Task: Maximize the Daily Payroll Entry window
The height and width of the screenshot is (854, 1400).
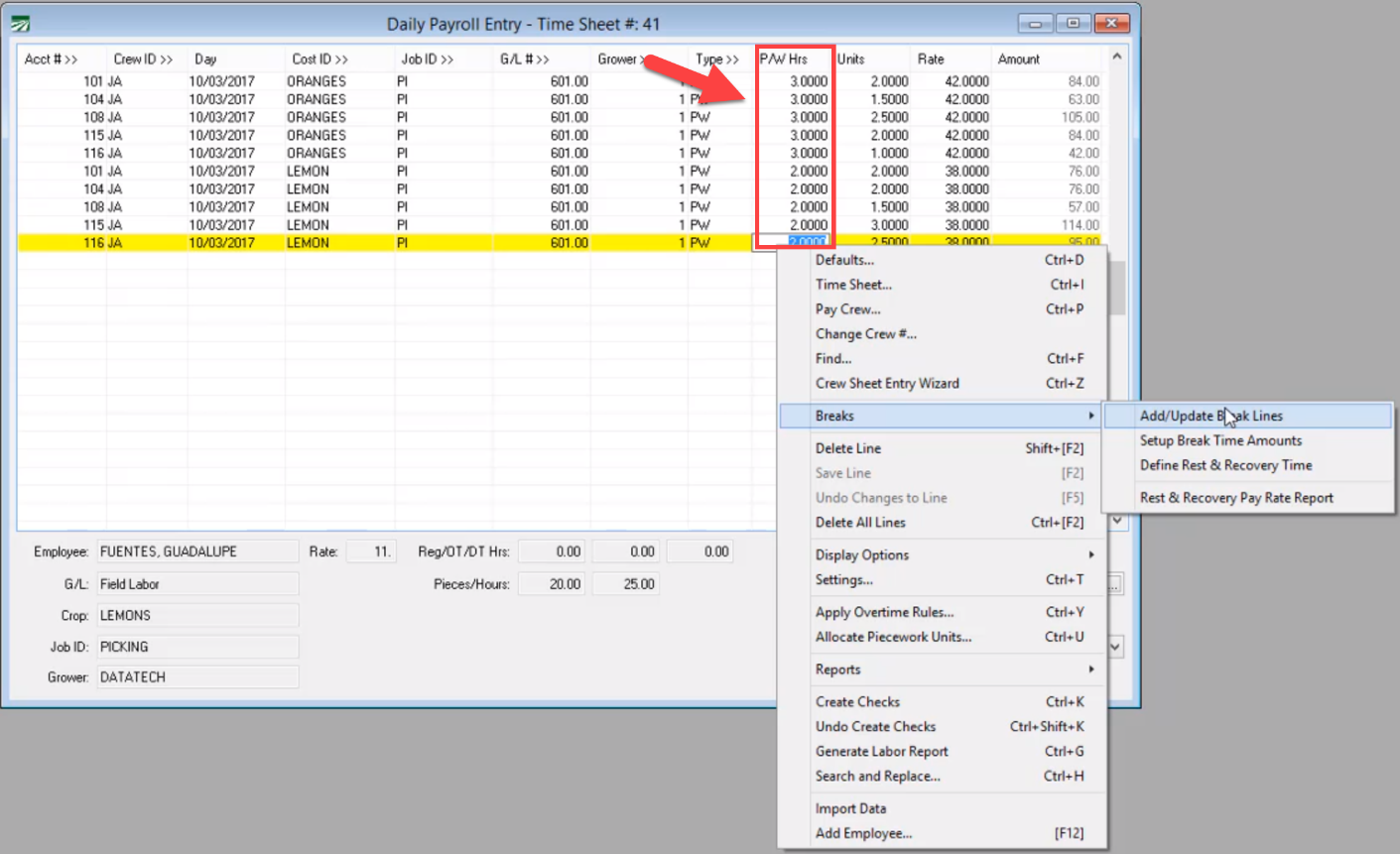Action: point(1073,23)
